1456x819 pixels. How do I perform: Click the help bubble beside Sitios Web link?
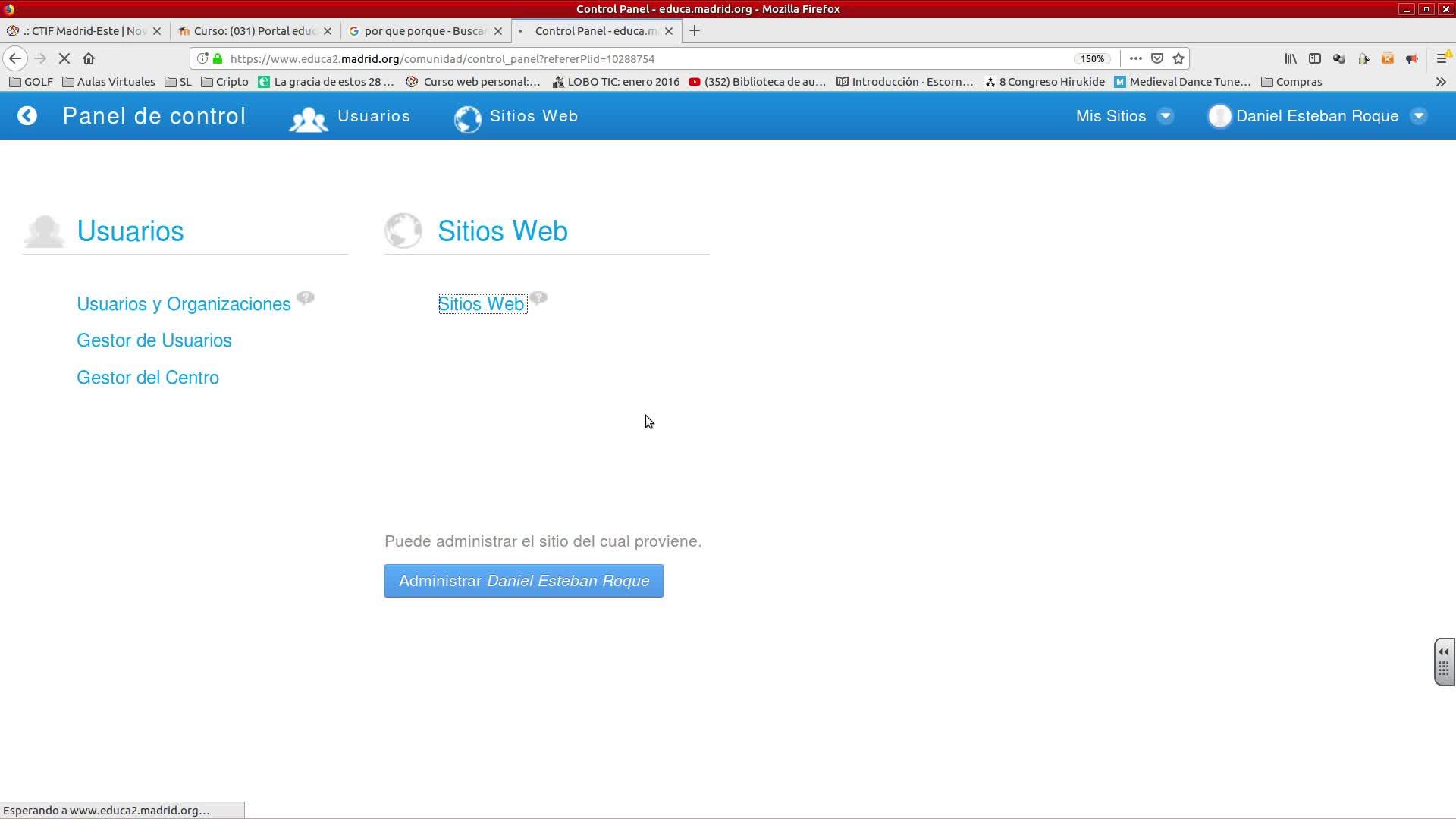tap(538, 298)
